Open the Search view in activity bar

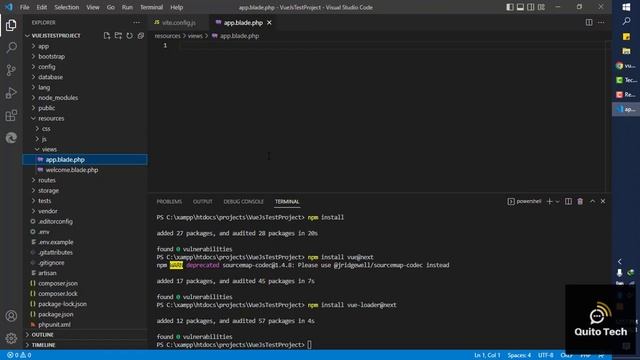11,48
